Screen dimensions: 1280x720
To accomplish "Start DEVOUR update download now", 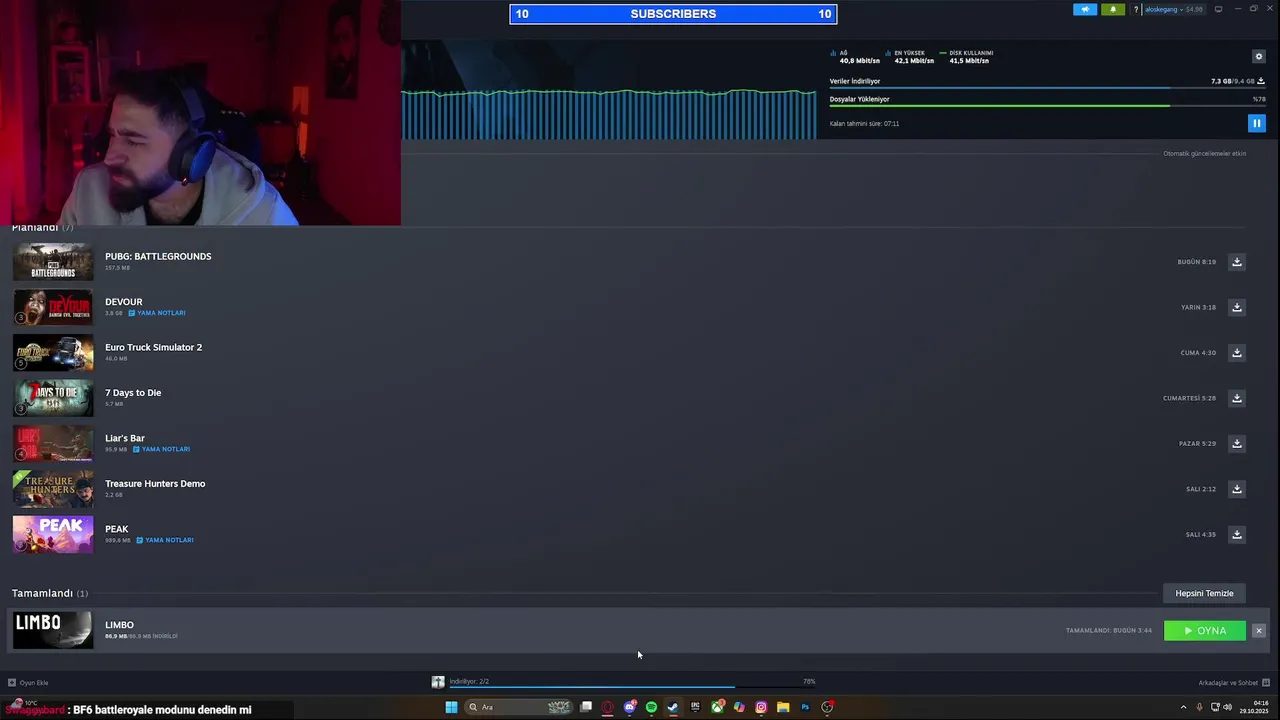I will click(1237, 307).
